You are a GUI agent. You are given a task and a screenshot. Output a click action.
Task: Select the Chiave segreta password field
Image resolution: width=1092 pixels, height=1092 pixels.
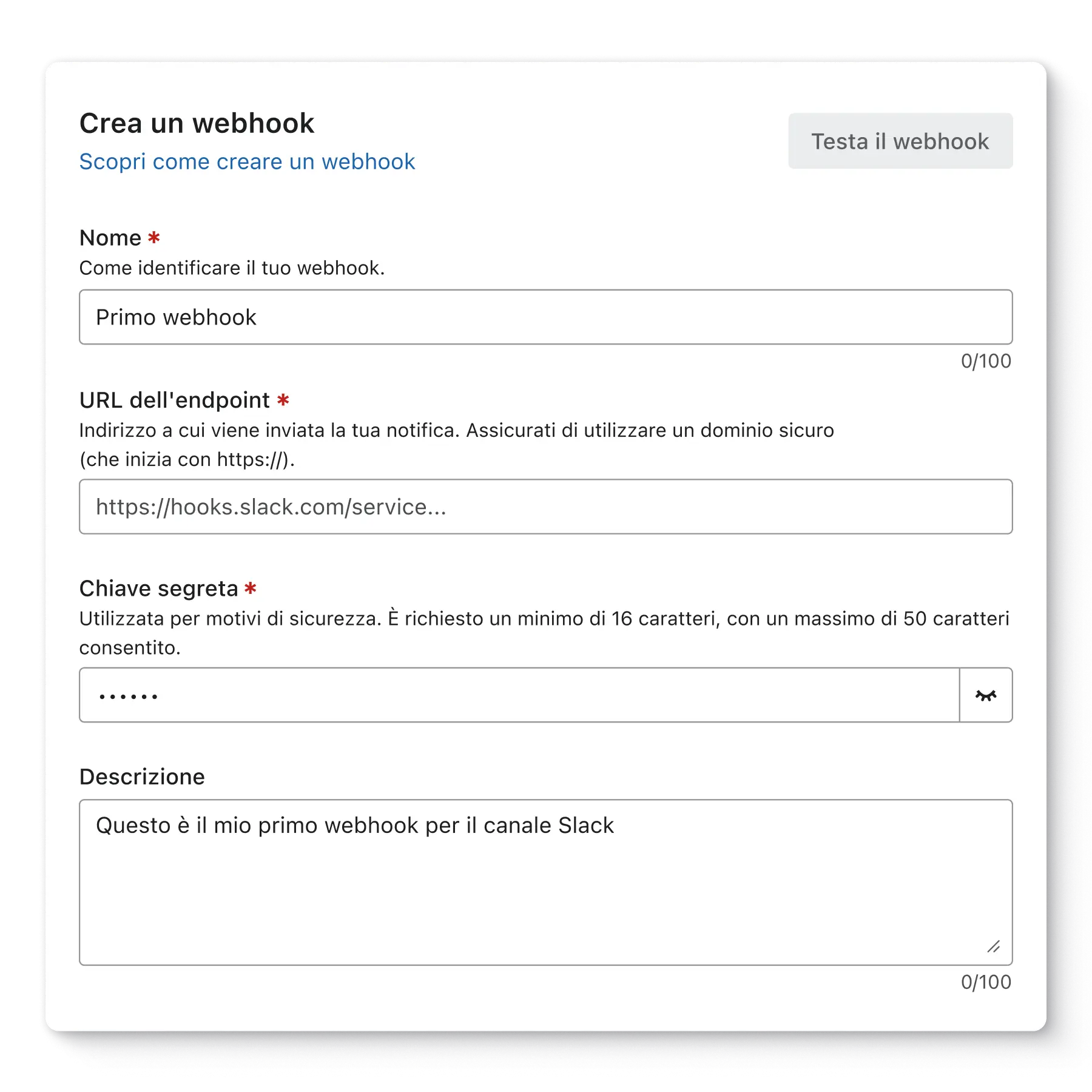pyautogui.click(x=519, y=695)
